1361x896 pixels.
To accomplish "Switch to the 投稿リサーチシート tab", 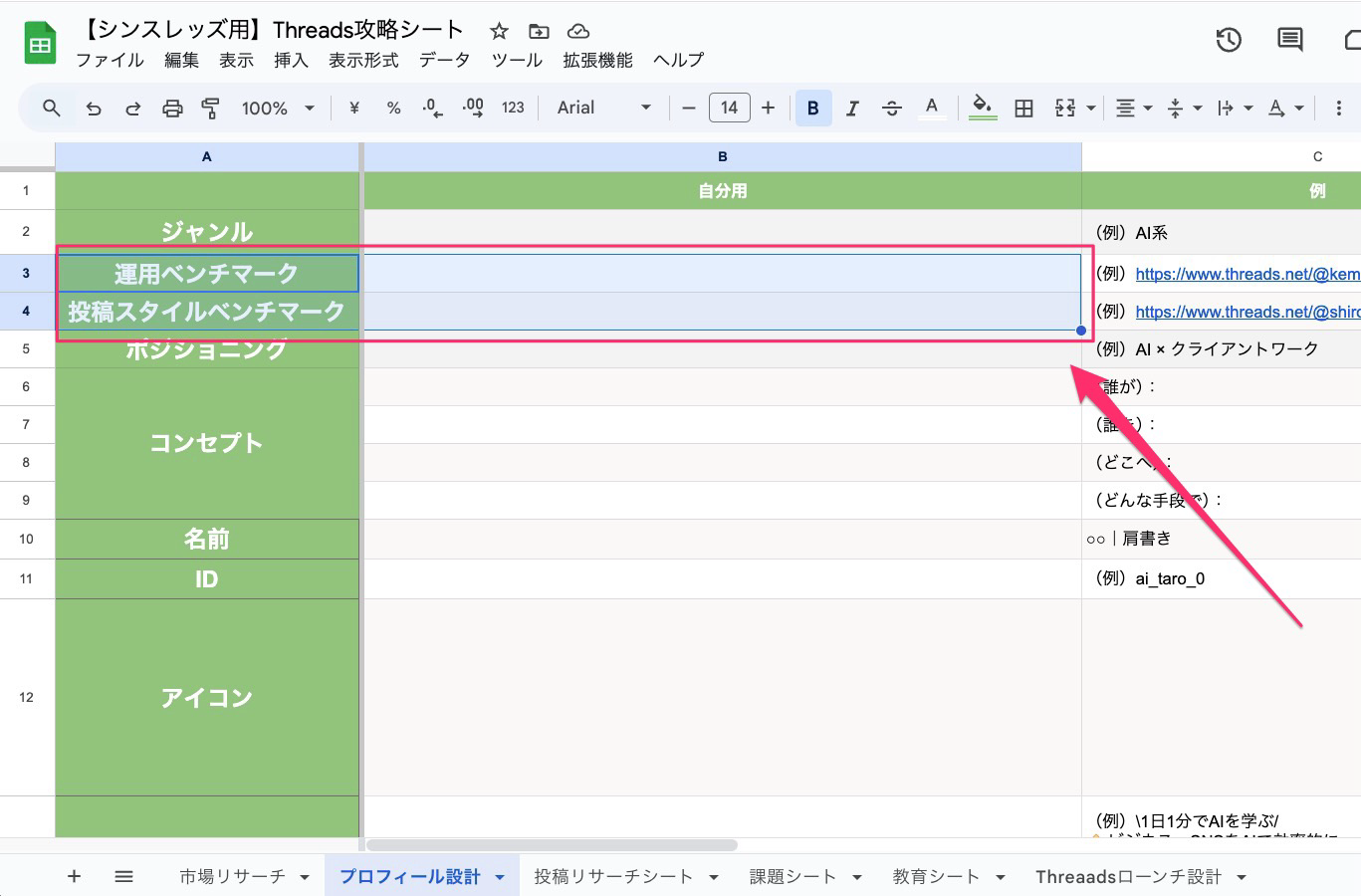I will tap(612, 877).
